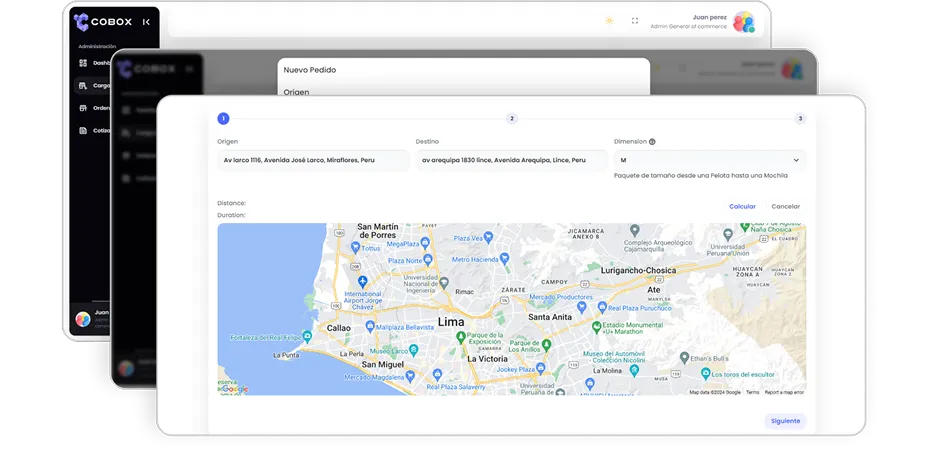Viewport: 944px width, 452px height.
Task: Click the Lima city label on map
Action: click(451, 322)
